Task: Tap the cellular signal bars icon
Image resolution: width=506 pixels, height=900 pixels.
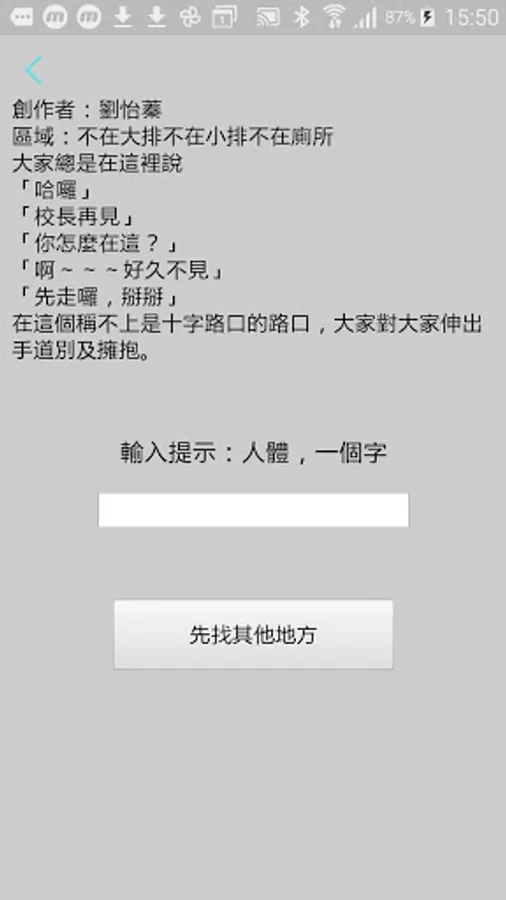Action: [365, 17]
